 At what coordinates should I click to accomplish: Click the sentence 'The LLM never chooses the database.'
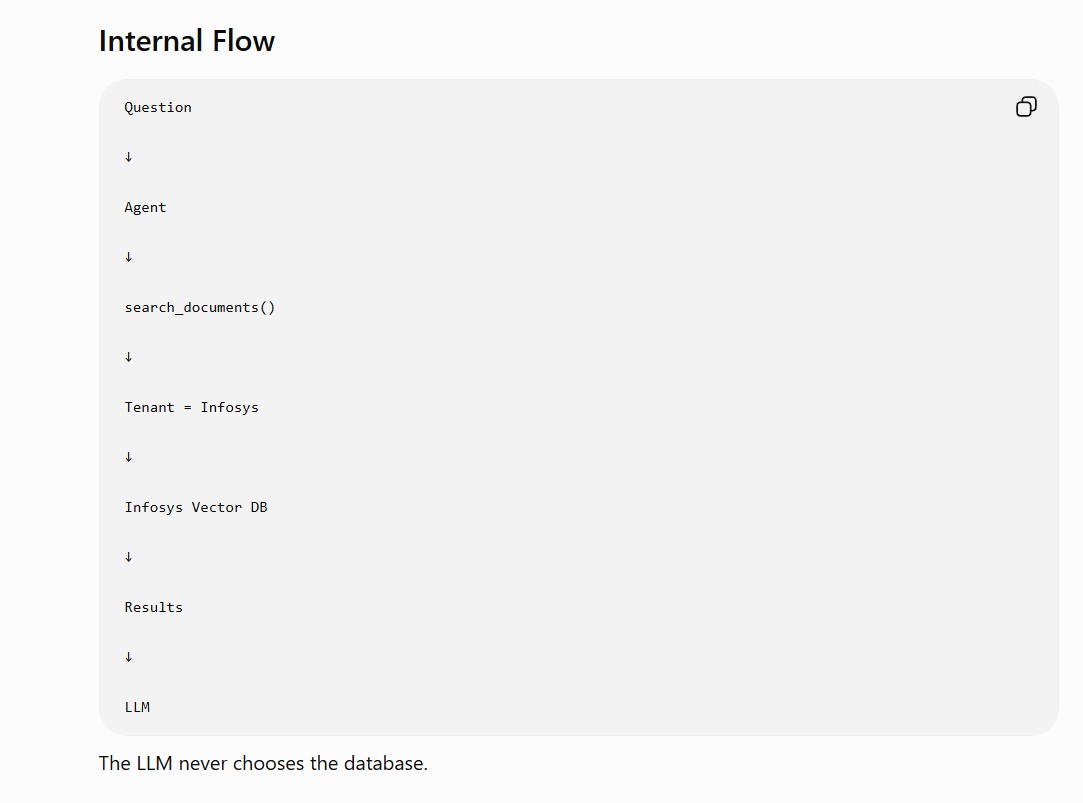click(x=263, y=764)
